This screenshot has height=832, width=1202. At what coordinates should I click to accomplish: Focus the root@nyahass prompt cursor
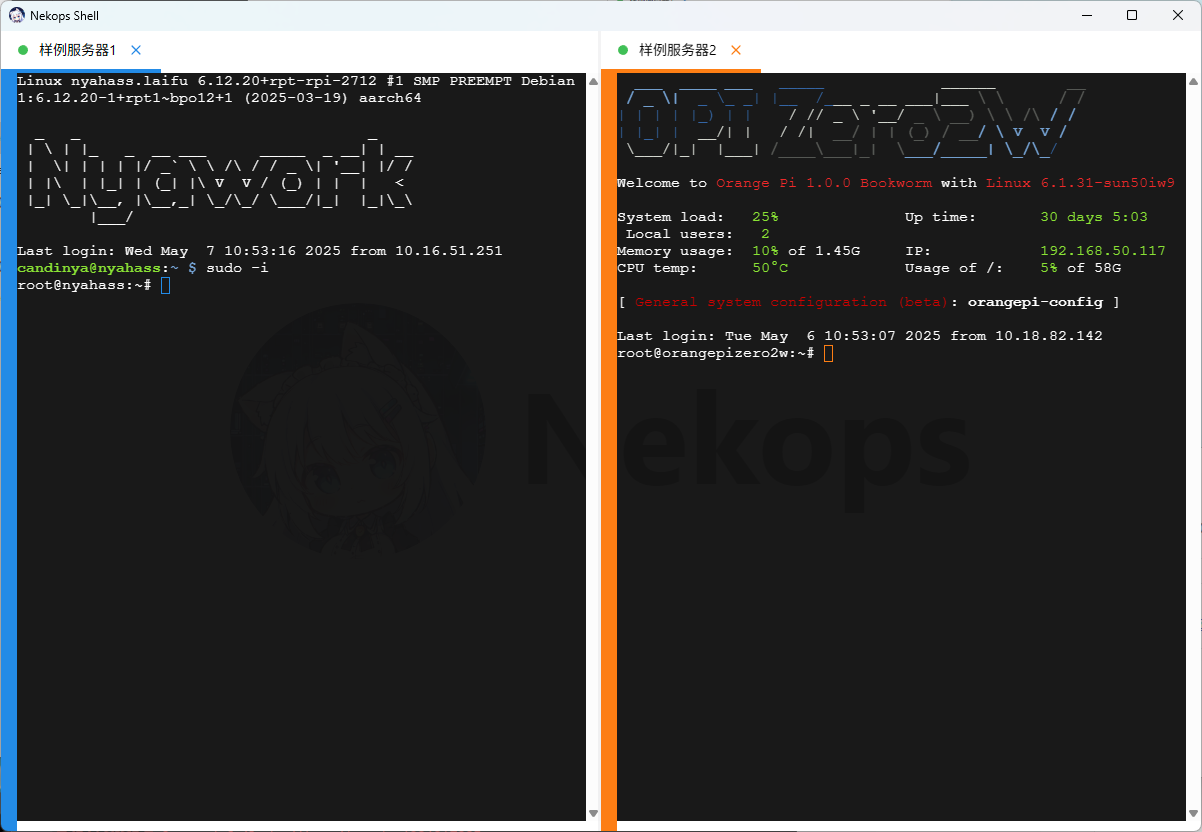pyautogui.click(x=166, y=286)
